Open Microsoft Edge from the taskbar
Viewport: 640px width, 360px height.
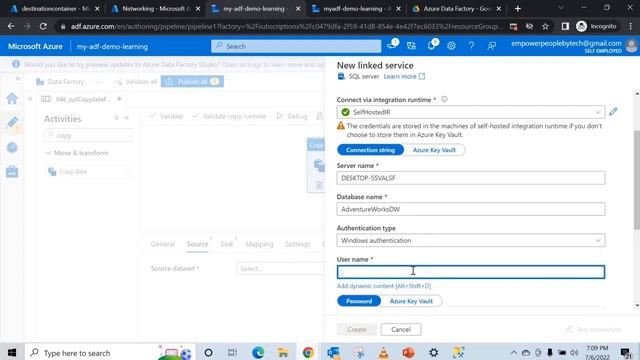point(258,352)
